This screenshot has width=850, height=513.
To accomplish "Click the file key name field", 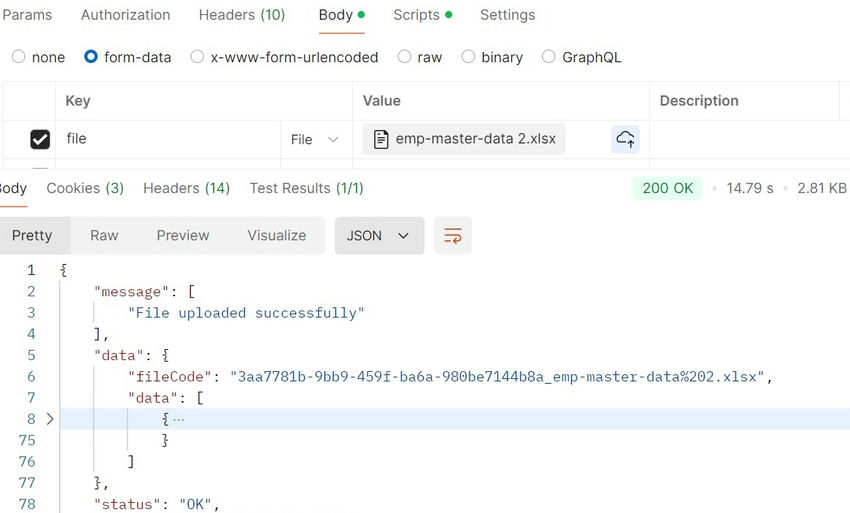I will tap(168, 139).
